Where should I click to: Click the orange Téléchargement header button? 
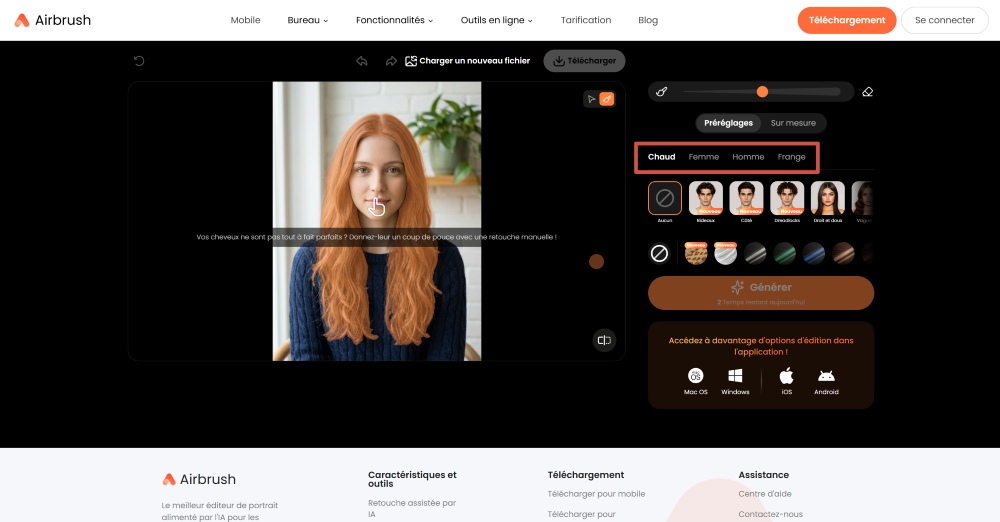tap(846, 20)
